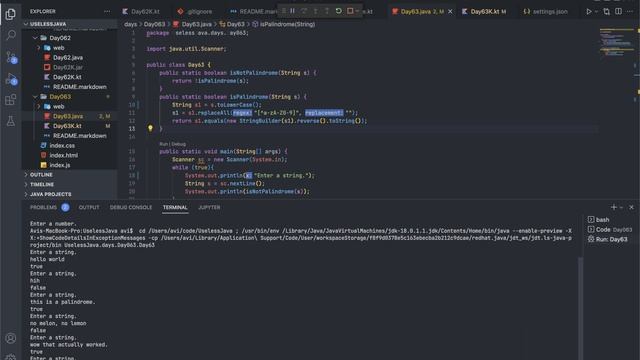
Task: Open run options dropdown arrow
Action: click(x=596, y=12)
